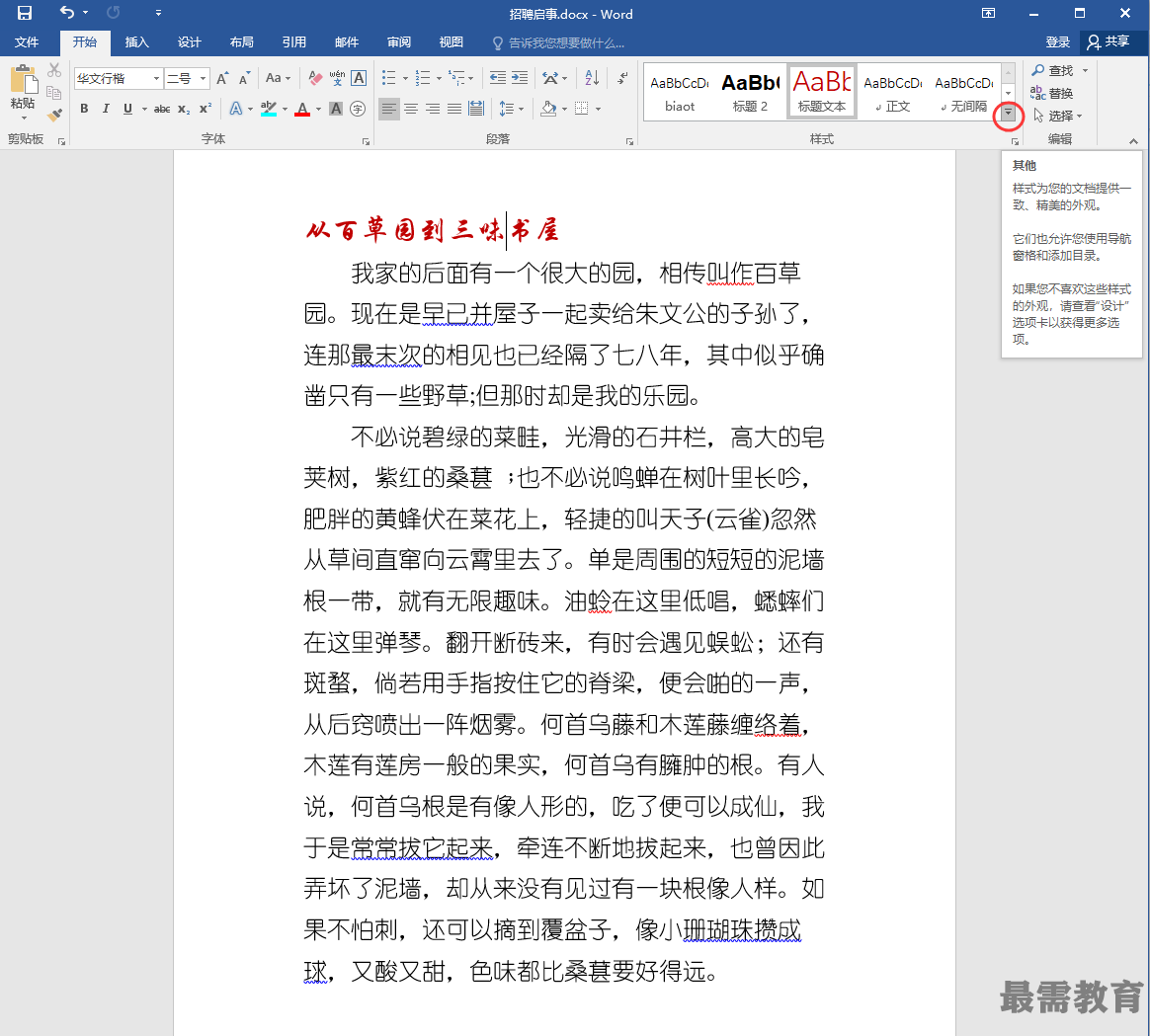Open styles pane launcher in 样式 group

coord(1015,141)
